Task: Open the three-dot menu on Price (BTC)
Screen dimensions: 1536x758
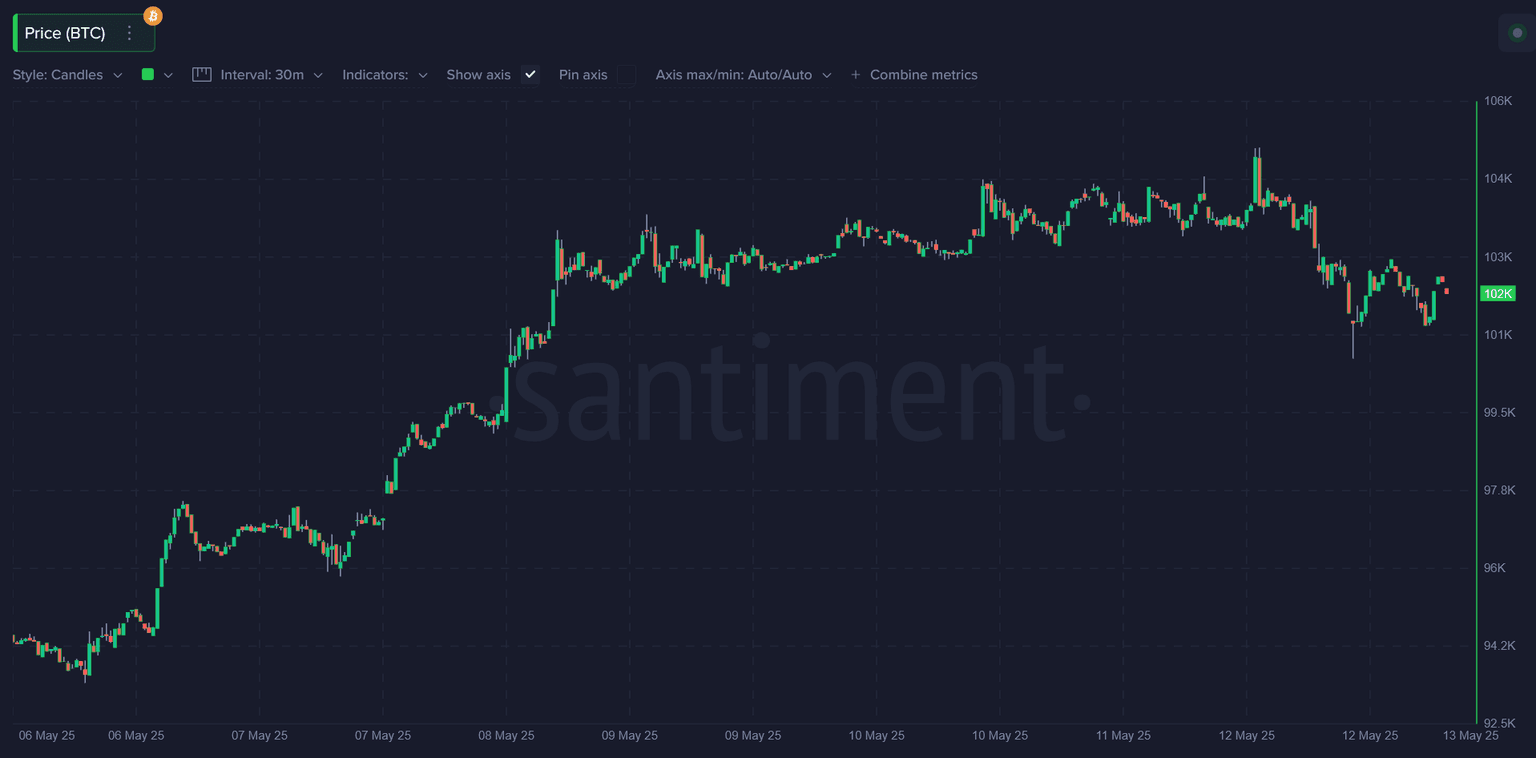Action: coord(129,33)
